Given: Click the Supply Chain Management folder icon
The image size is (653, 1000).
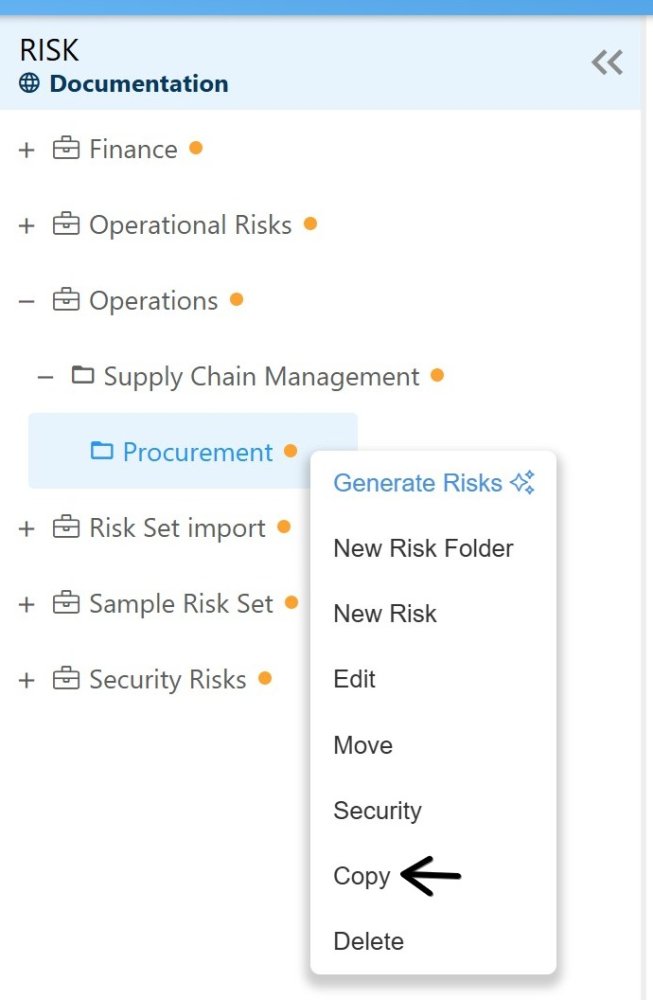Looking at the screenshot, I should point(83,375).
